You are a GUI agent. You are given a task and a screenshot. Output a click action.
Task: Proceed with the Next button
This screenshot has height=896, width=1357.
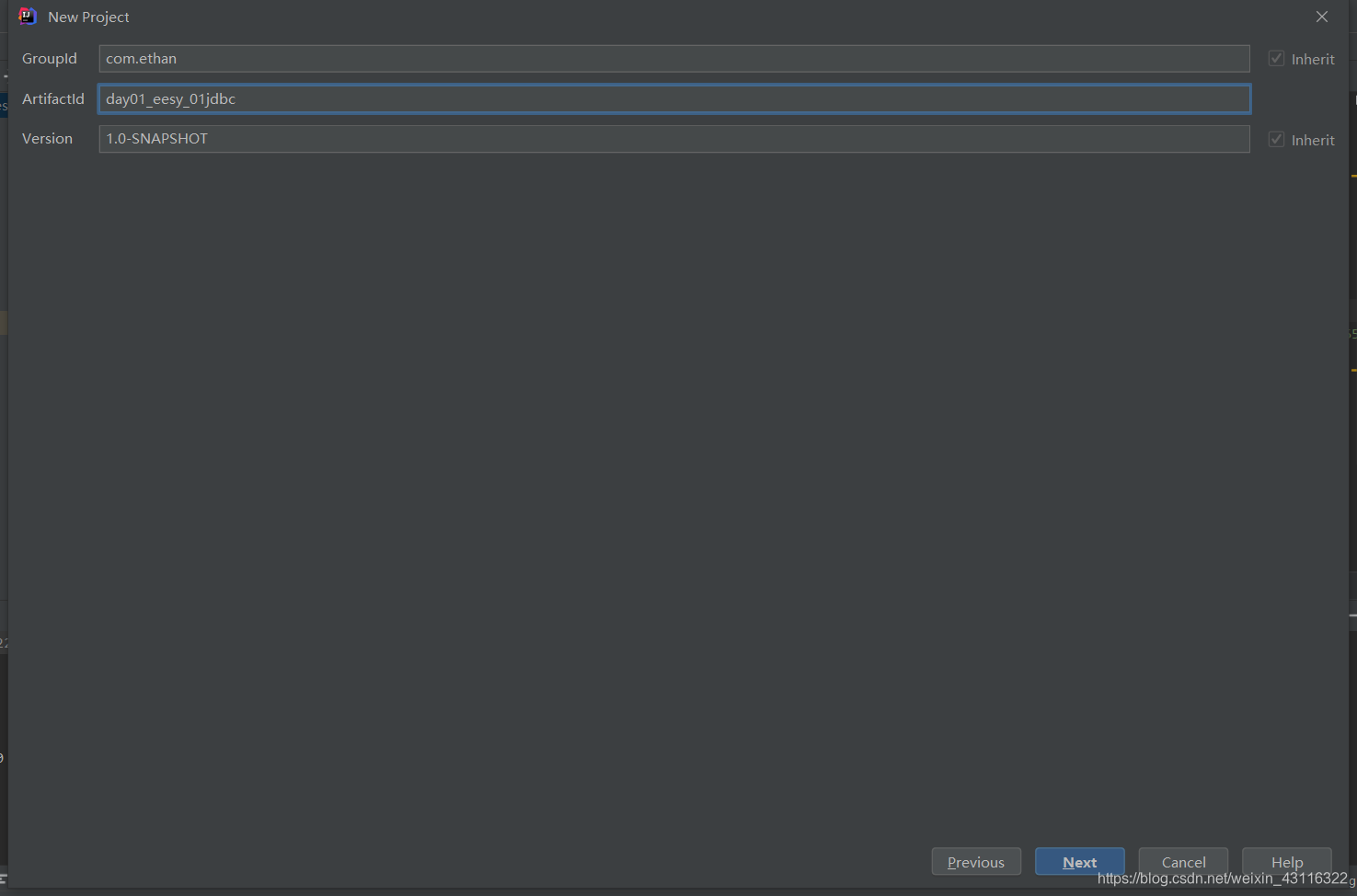point(1079,862)
